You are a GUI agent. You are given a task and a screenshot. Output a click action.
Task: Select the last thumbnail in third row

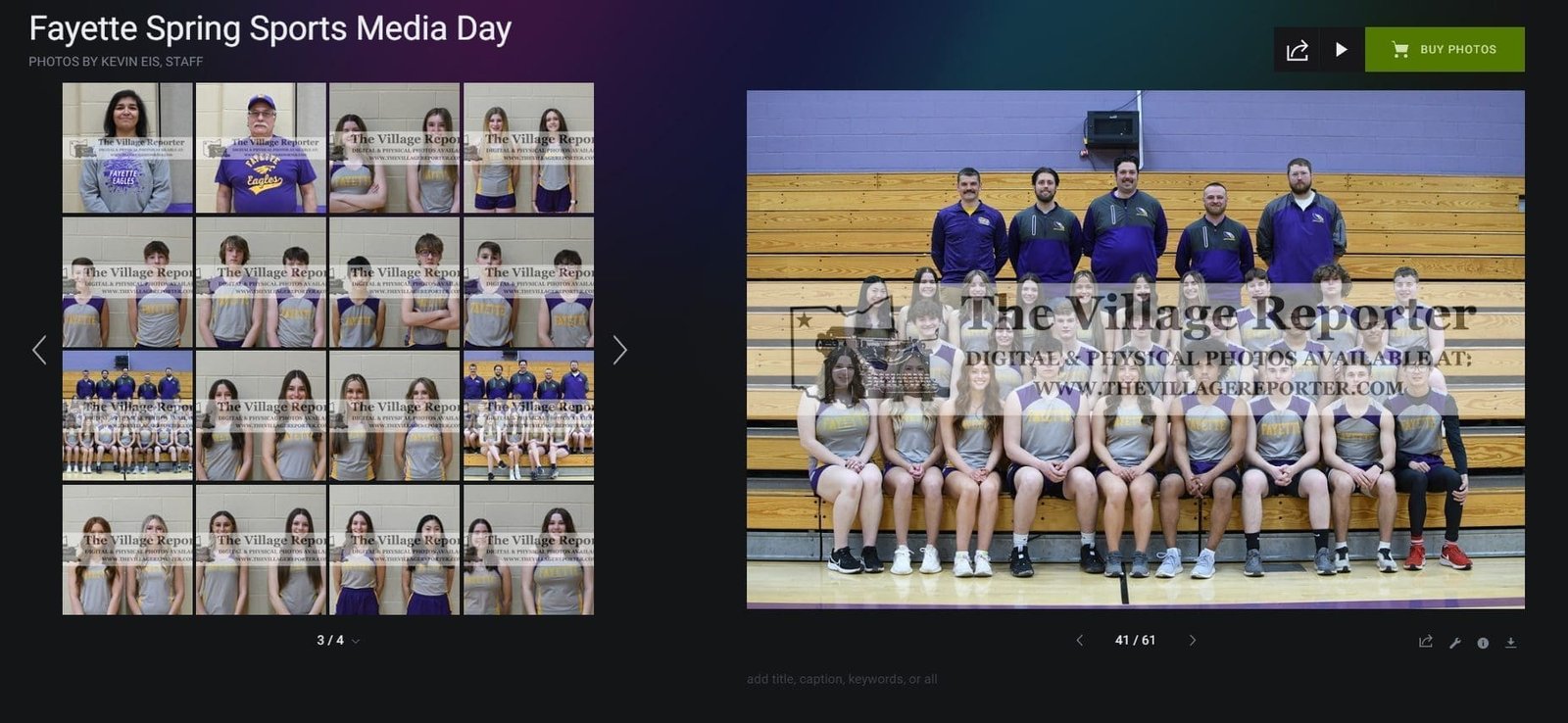pyautogui.click(x=528, y=416)
